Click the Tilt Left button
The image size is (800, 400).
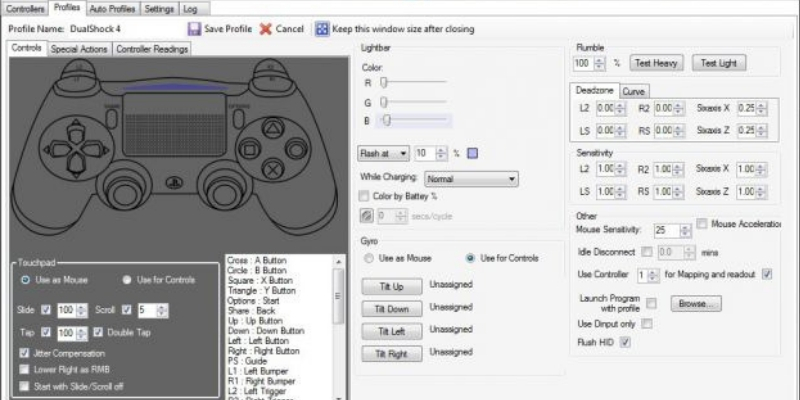392,332
